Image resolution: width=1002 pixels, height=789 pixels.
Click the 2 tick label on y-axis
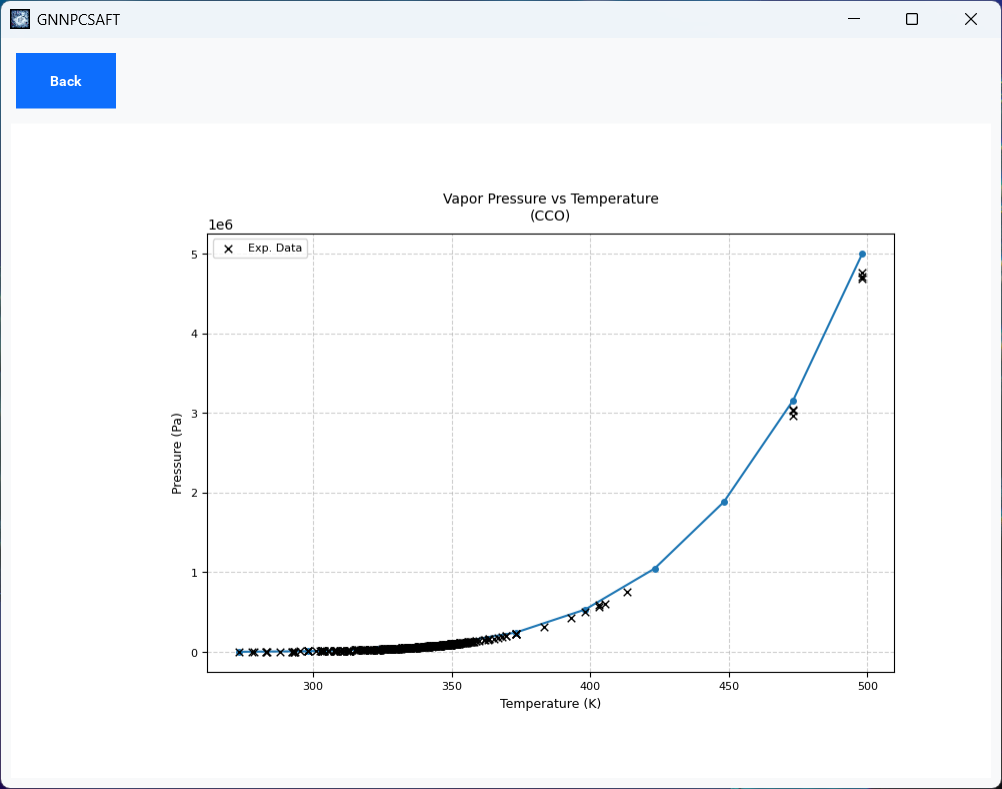pos(195,493)
